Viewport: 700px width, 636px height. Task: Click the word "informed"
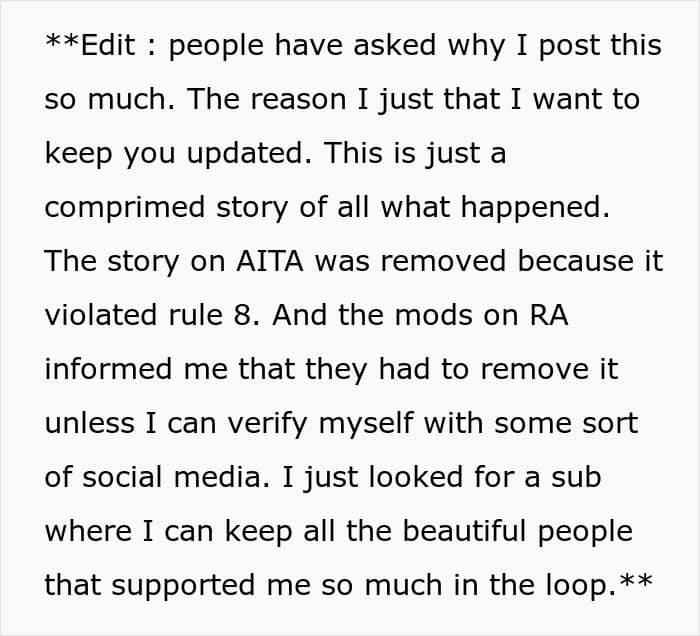pos(108,369)
